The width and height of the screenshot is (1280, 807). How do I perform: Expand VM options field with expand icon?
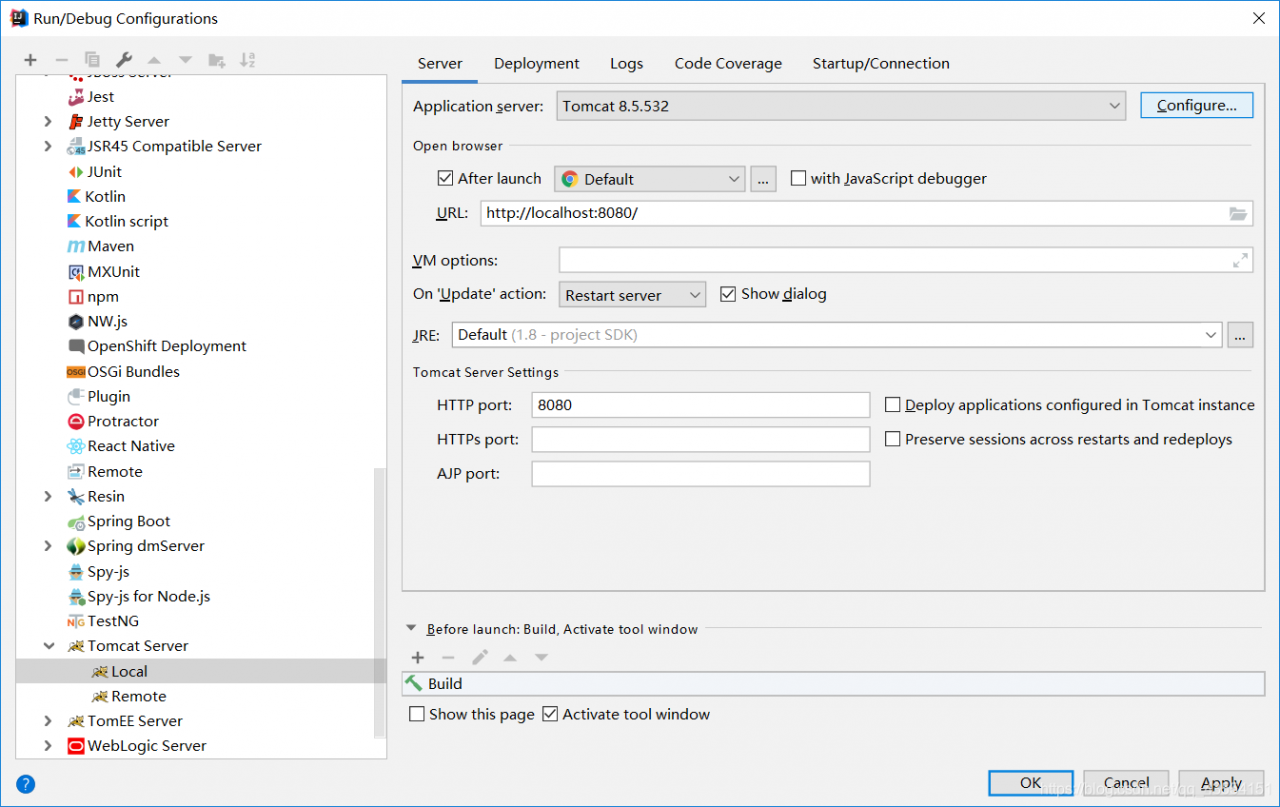pyautogui.click(x=1241, y=261)
